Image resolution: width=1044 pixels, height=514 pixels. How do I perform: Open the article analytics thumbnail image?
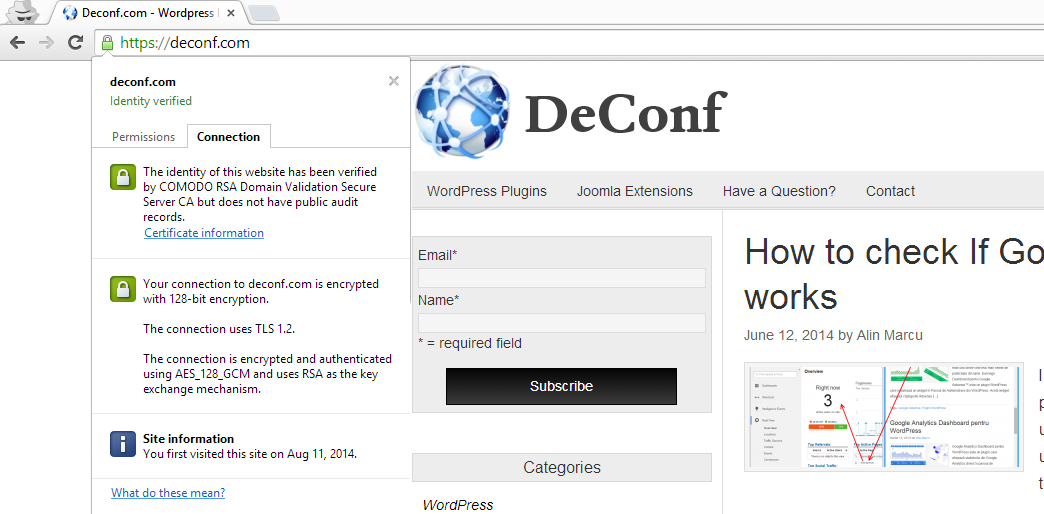click(884, 417)
